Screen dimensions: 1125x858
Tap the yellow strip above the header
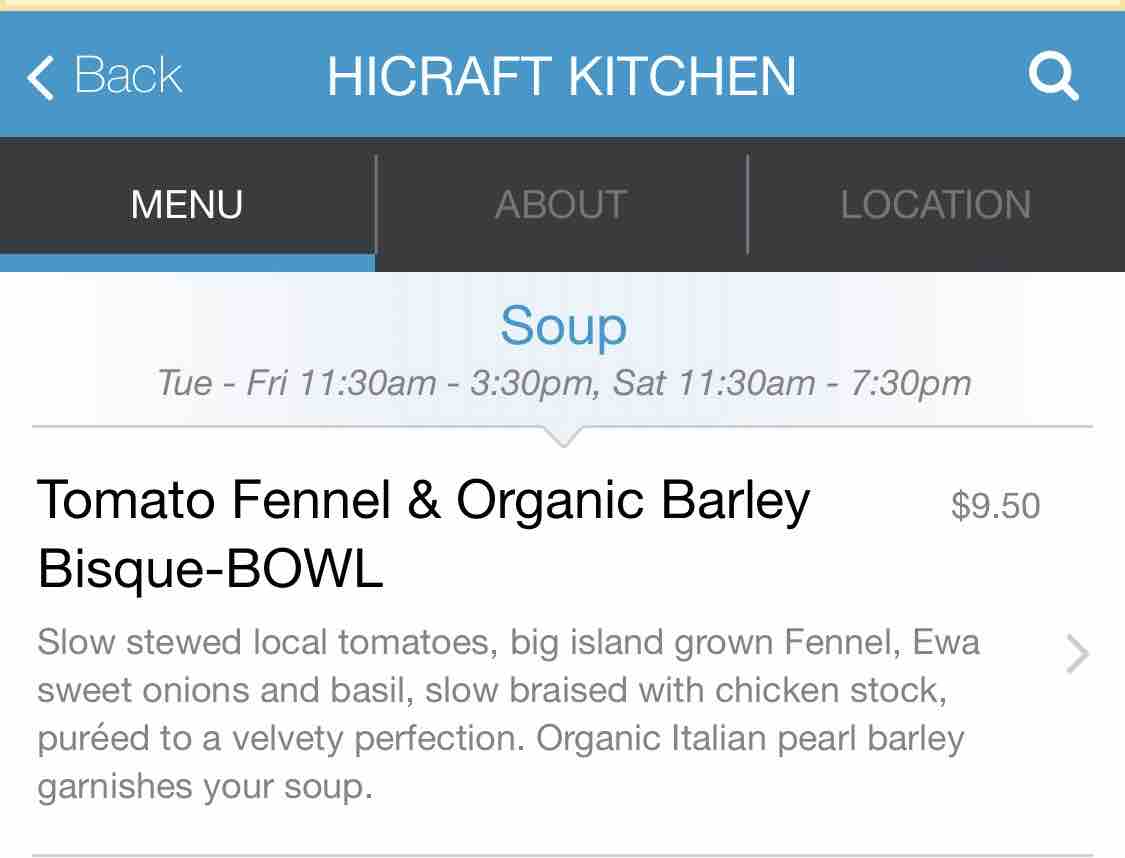click(562, 5)
